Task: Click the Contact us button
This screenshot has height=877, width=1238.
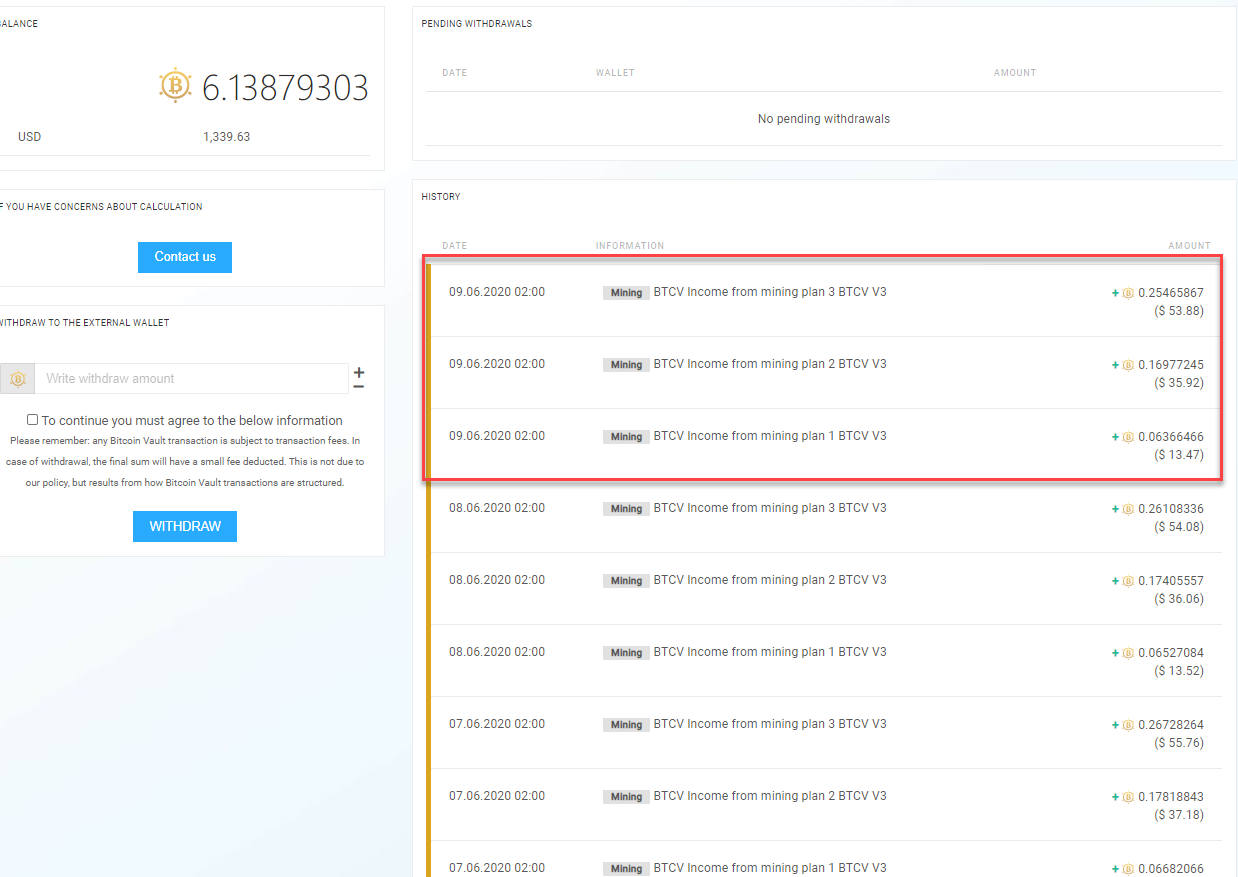Action: [x=185, y=257]
